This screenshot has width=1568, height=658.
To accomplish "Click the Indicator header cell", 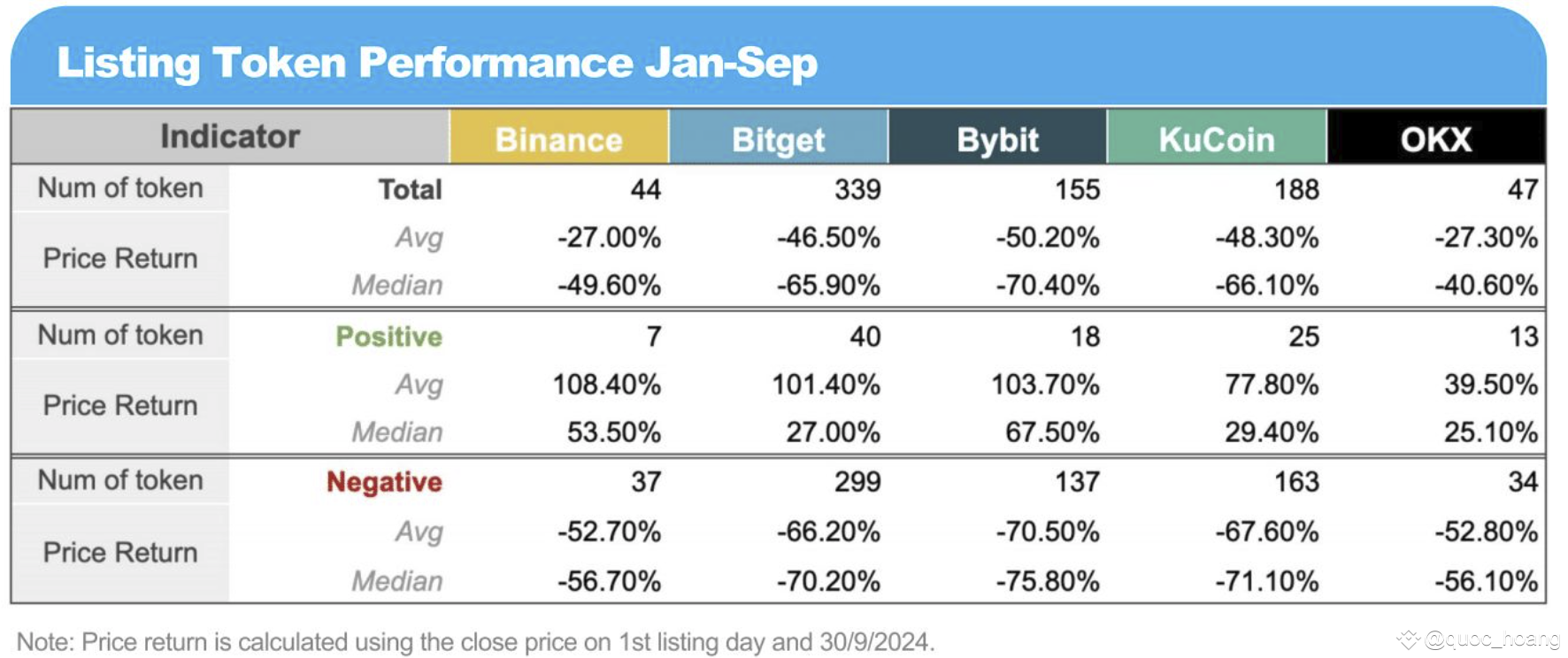I will (x=230, y=137).
